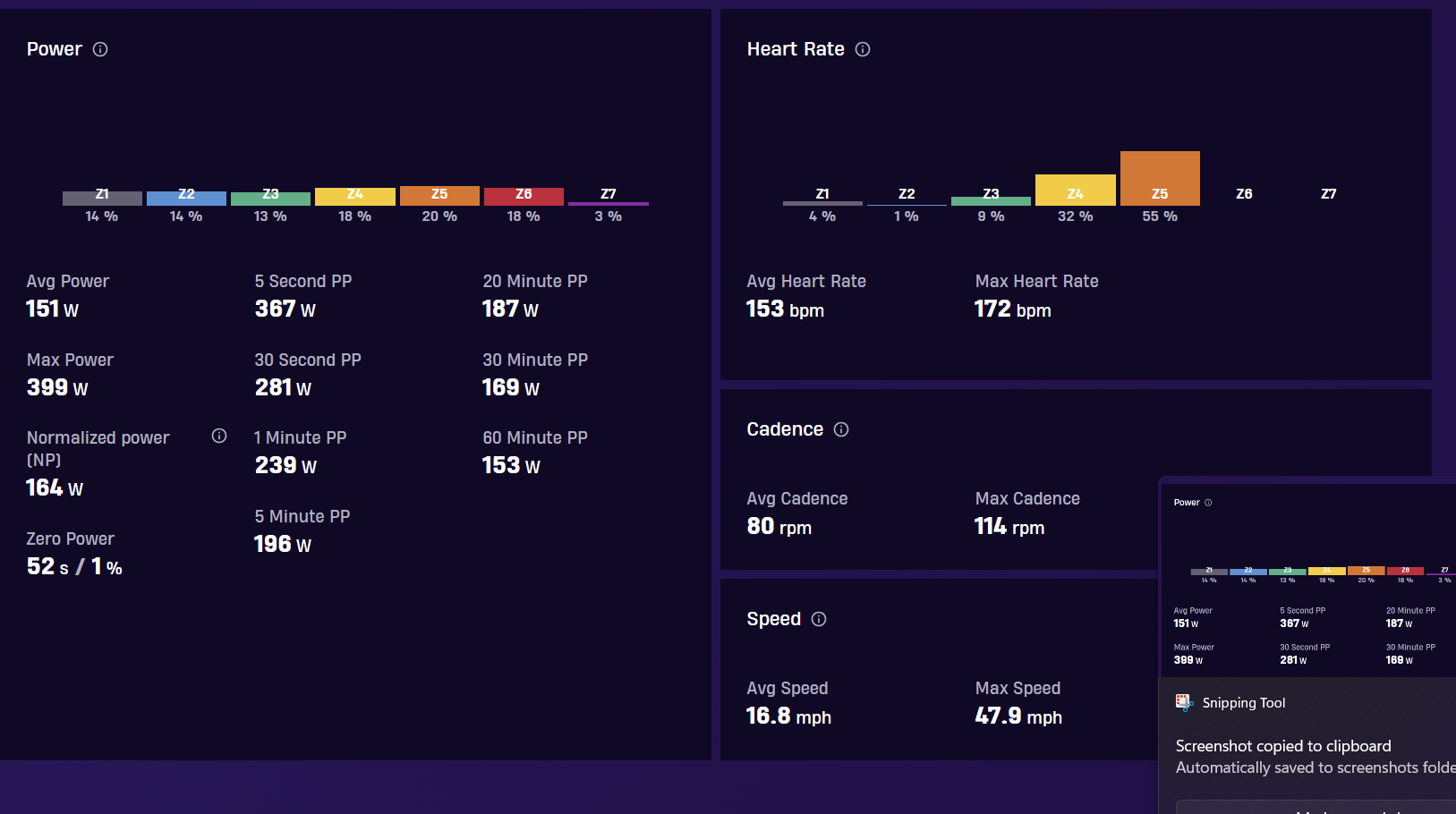Select the Z6 red power zone bar
Screen dimensions: 1456x814
[x=524, y=197]
